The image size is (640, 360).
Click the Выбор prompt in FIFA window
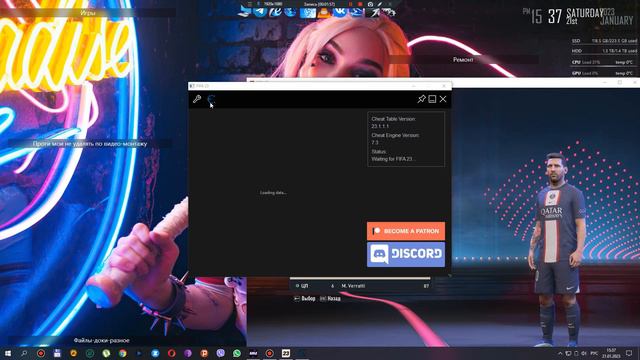click(x=304, y=299)
